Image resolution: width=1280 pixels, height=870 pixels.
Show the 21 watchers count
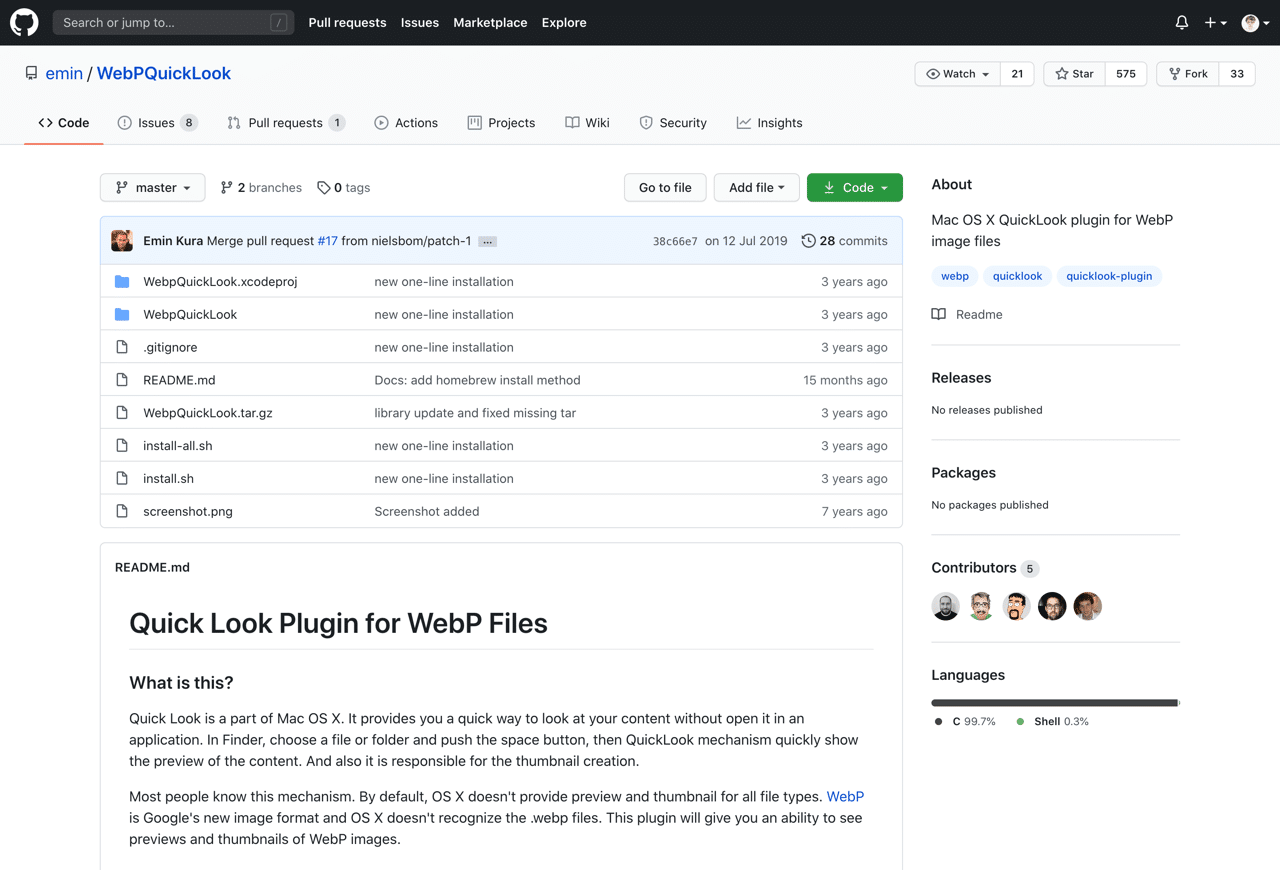click(1017, 74)
